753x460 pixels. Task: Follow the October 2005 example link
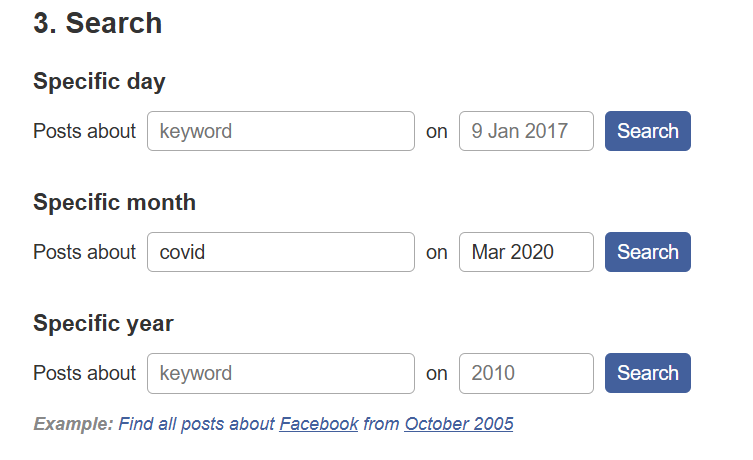click(x=458, y=424)
